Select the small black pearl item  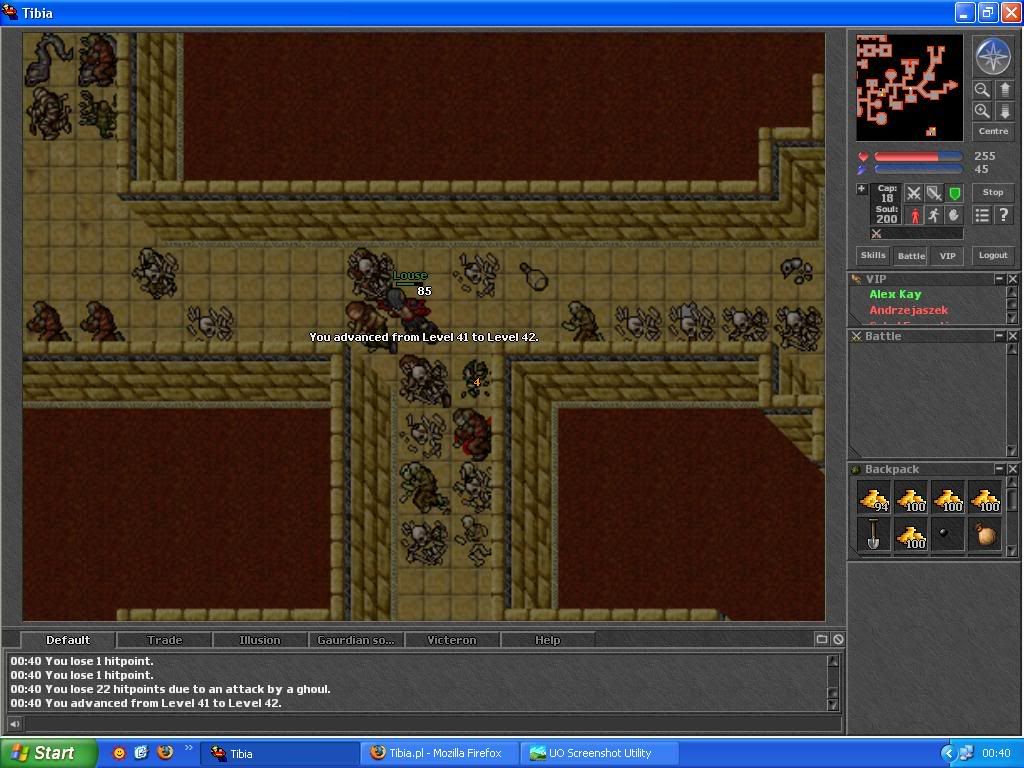point(948,535)
